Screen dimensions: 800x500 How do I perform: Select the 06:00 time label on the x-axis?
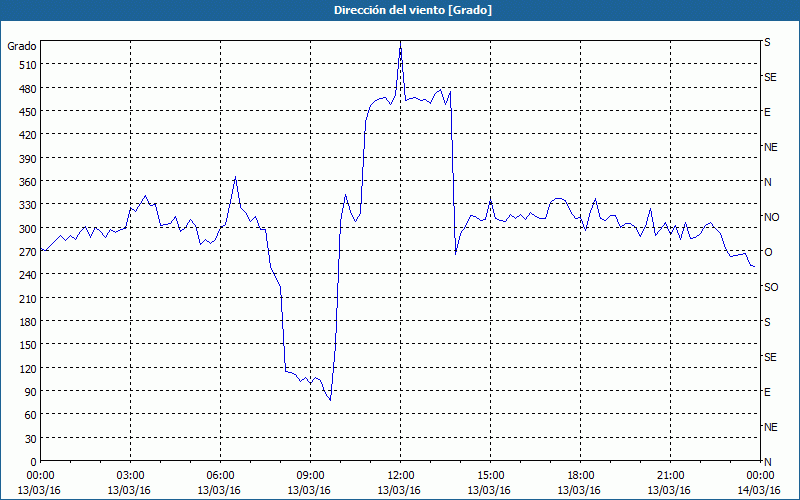(220, 476)
